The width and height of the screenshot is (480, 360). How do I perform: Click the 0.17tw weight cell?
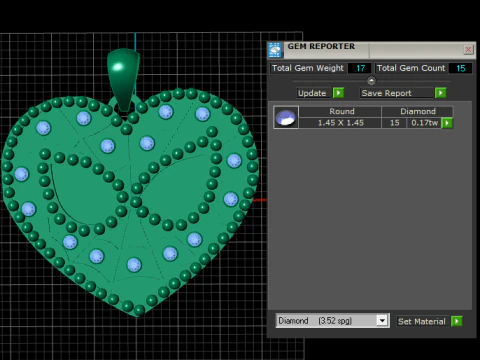tap(424, 123)
